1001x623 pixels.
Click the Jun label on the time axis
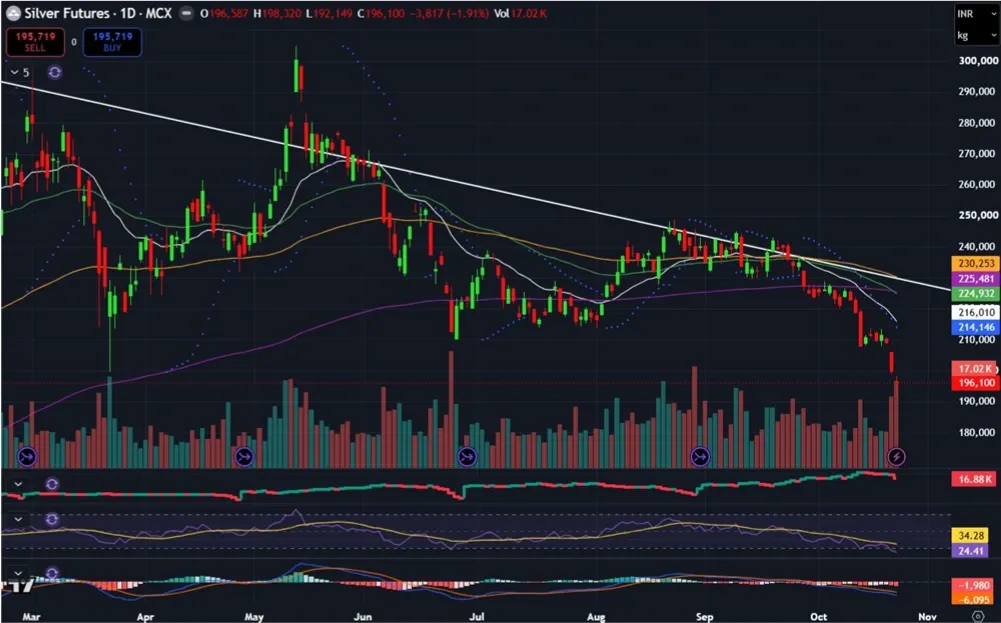[x=363, y=617]
